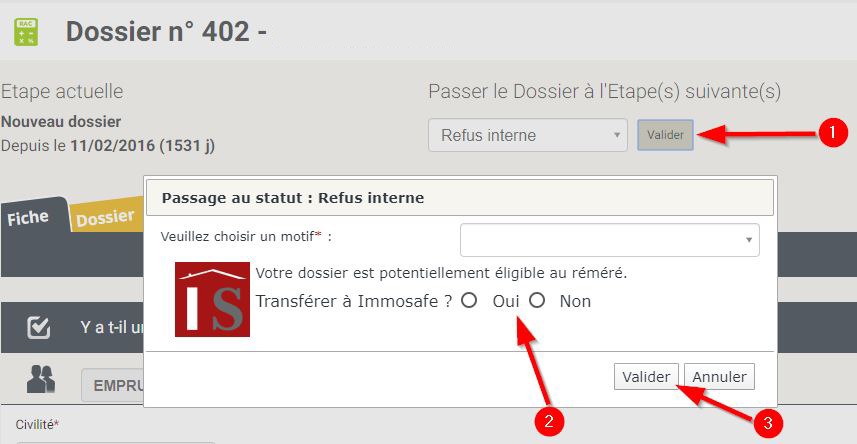
Task: Confirm with the dialog's Valider button
Action: click(646, 377)
